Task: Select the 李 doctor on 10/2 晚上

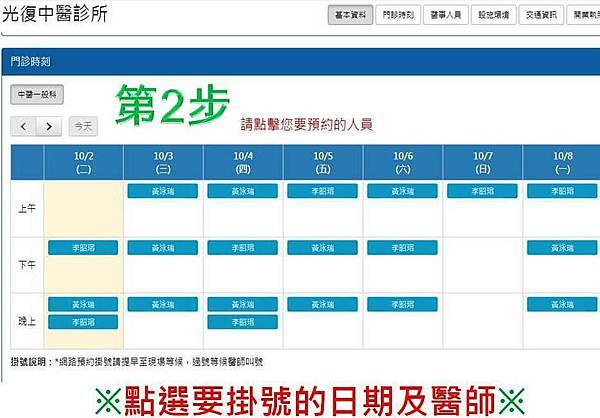Action: (83, 322)
